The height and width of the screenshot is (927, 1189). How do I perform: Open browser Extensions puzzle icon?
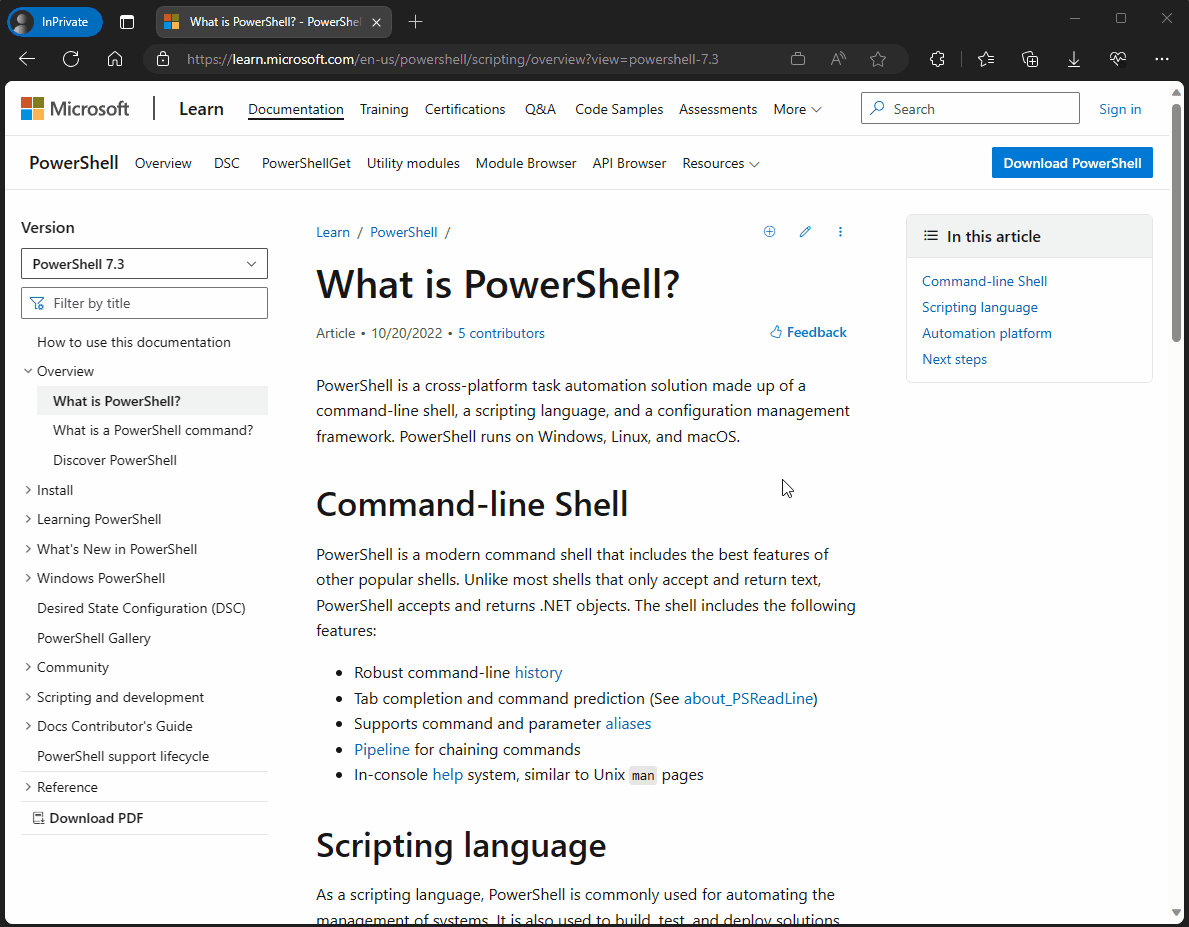937,59
